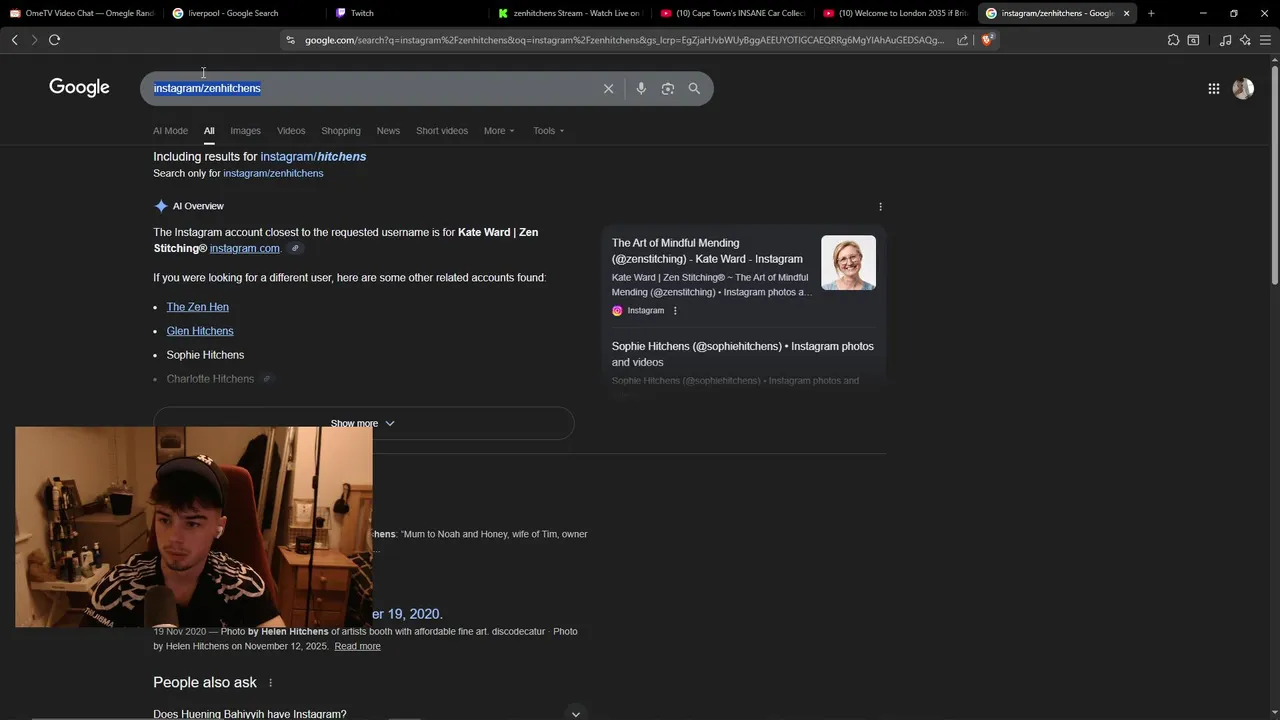Click the browser forward arrow
This screenshot has height=720, width=1280.
[x=34, y=40]
